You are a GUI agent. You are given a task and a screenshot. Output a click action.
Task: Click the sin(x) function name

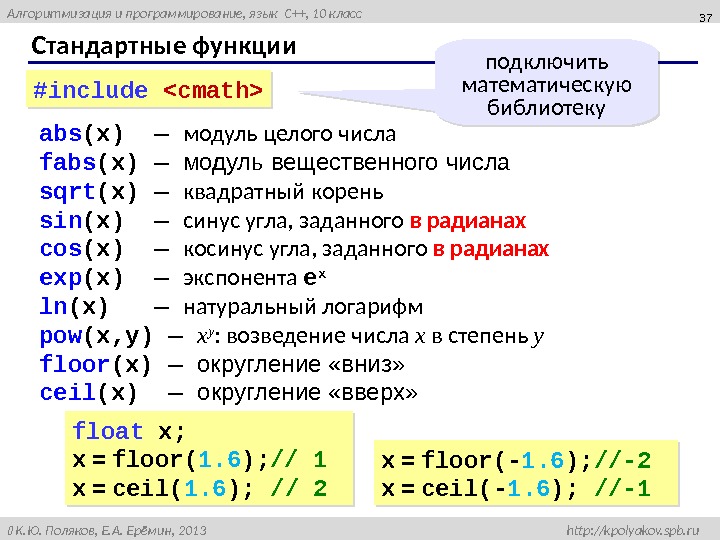[x=81, y=220]
